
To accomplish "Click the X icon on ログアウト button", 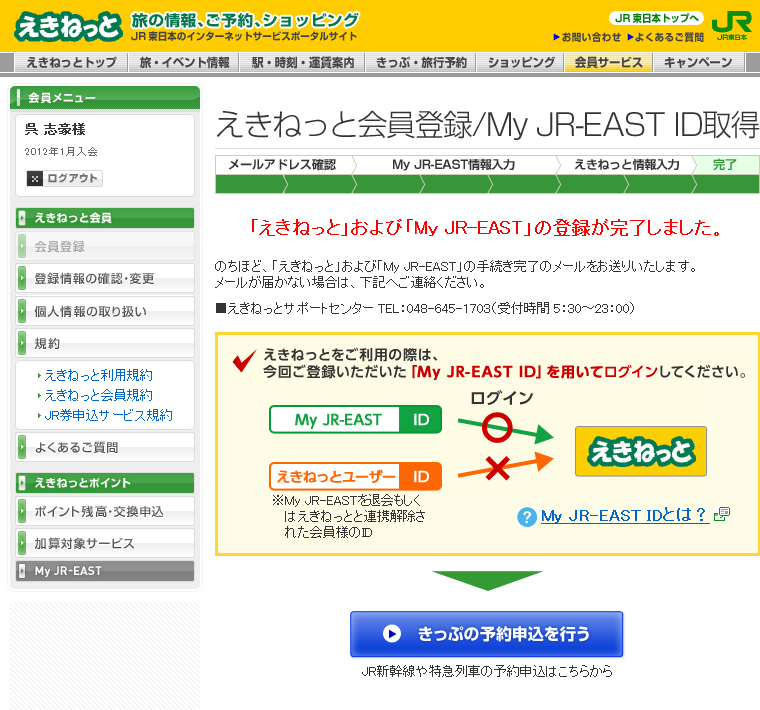I will pyautogui.click(x=34, y=178).
